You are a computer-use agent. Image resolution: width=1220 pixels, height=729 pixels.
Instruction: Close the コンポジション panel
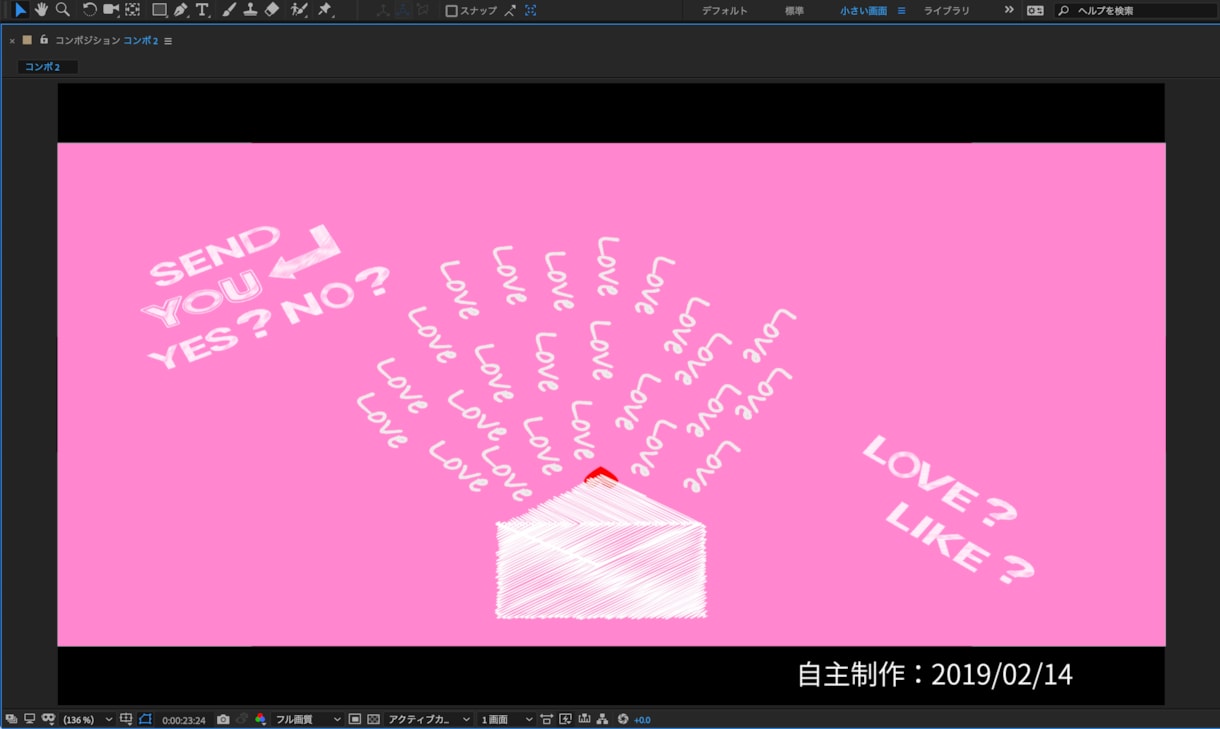(x=12, y=41)
